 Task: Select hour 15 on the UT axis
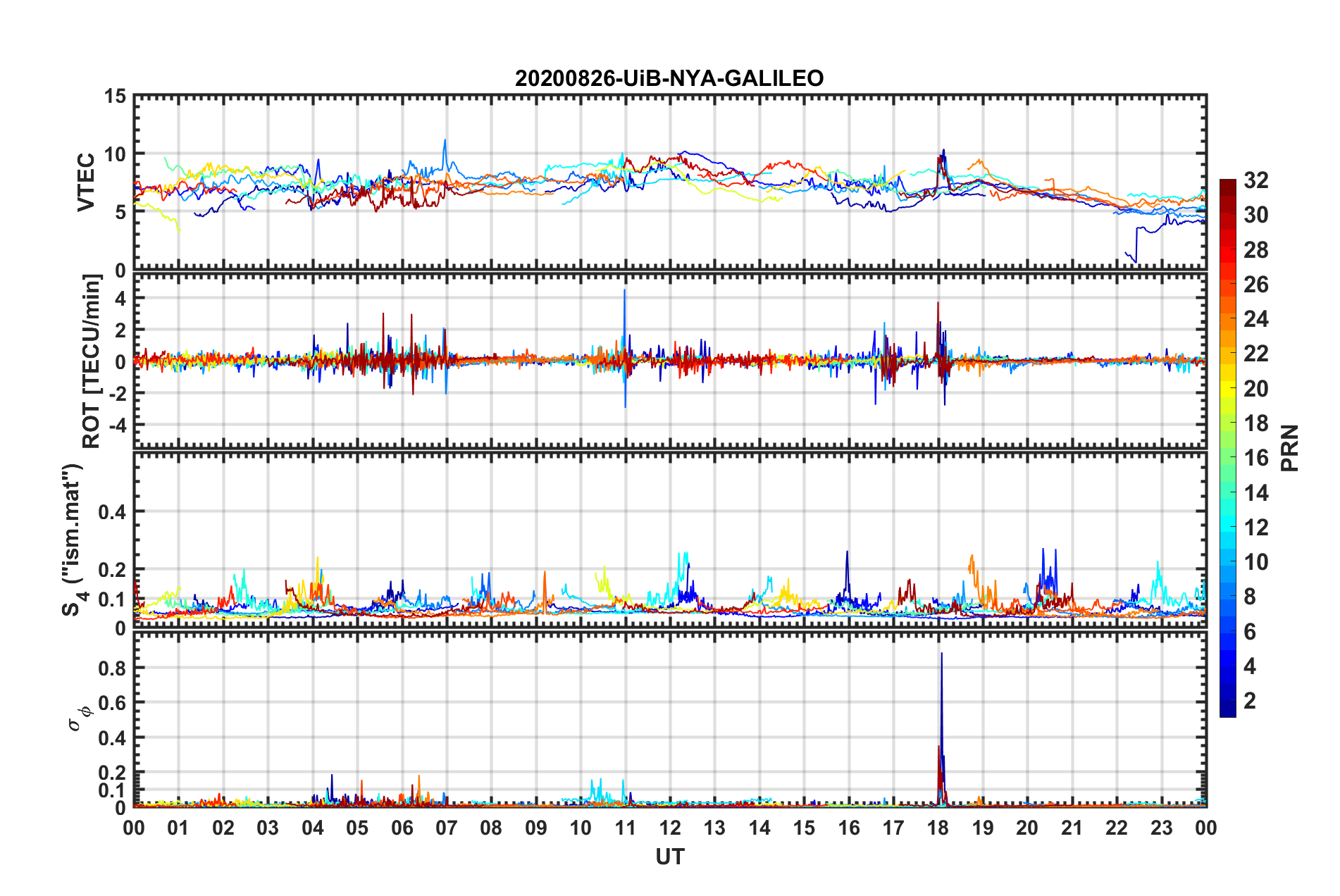point(804,828)
